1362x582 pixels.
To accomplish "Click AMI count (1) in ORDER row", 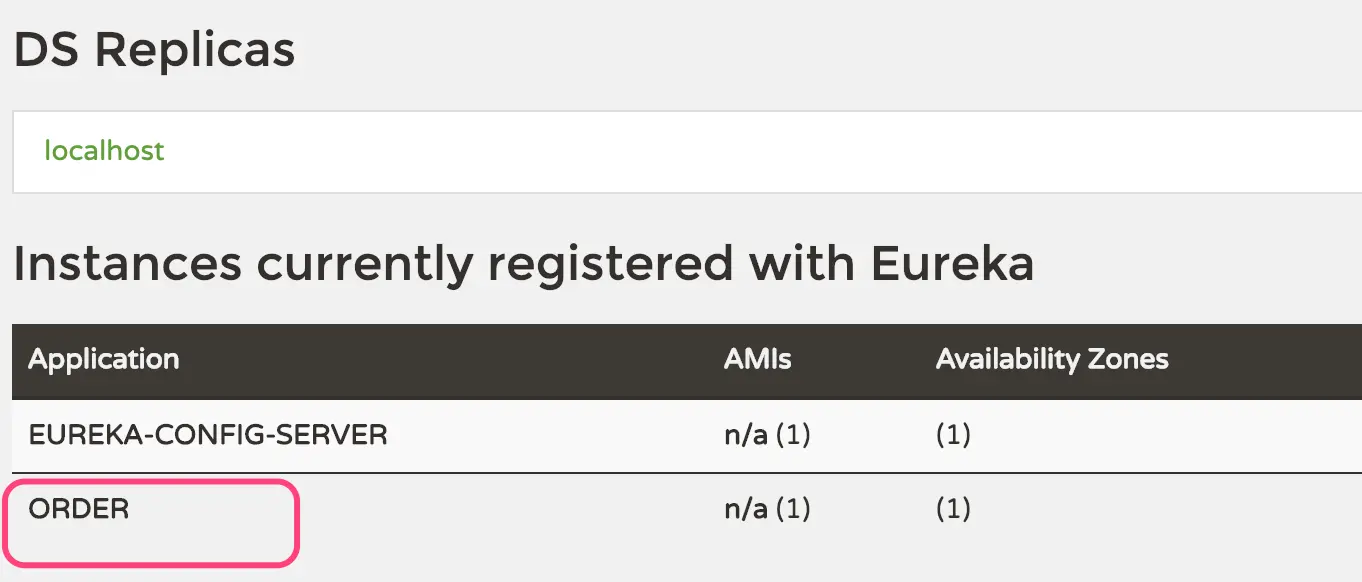I will click(x=792, y=510).
